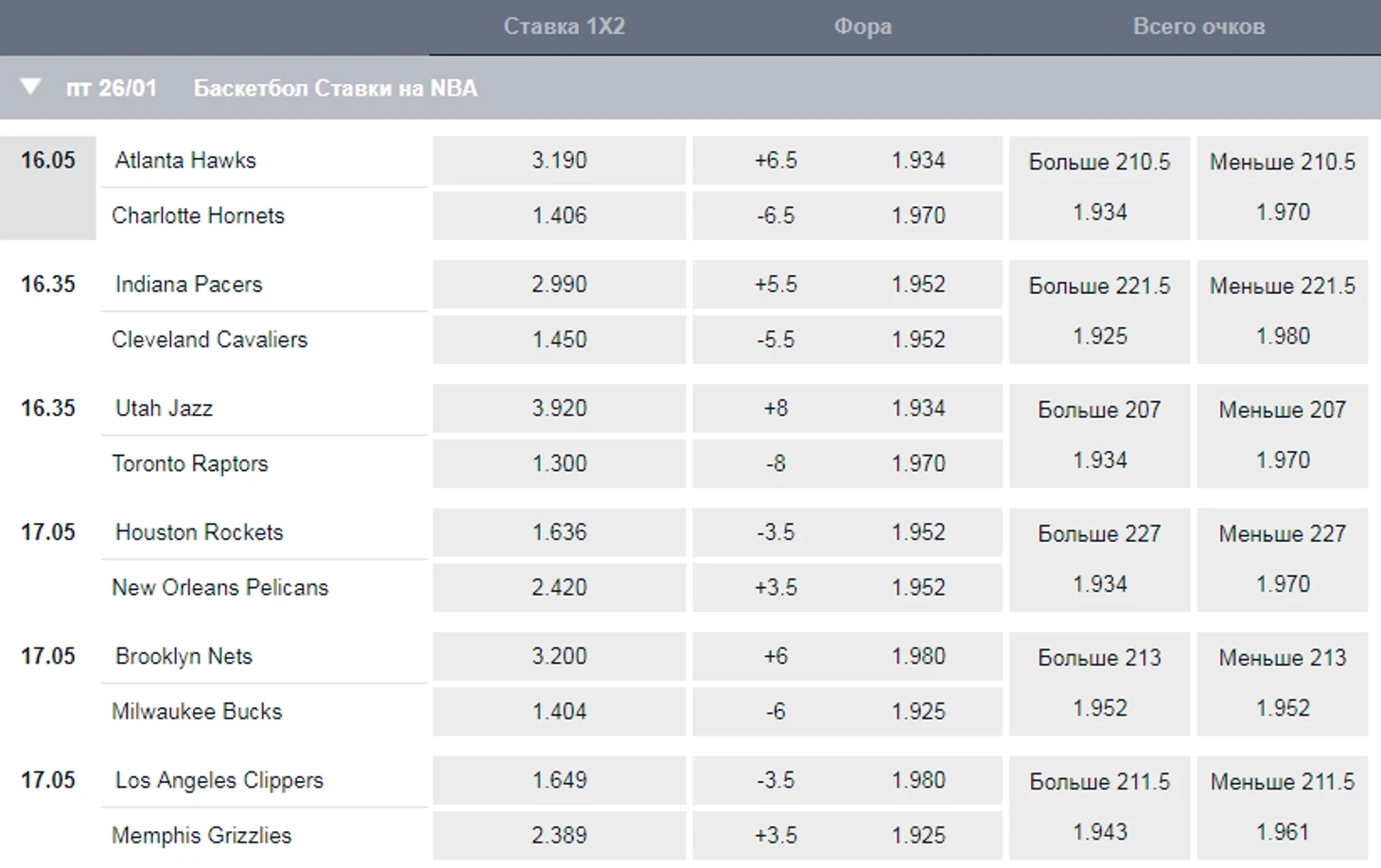
Task: Select New Orleans Pelicans +3.5 handicap
Action: pos(848,587)
